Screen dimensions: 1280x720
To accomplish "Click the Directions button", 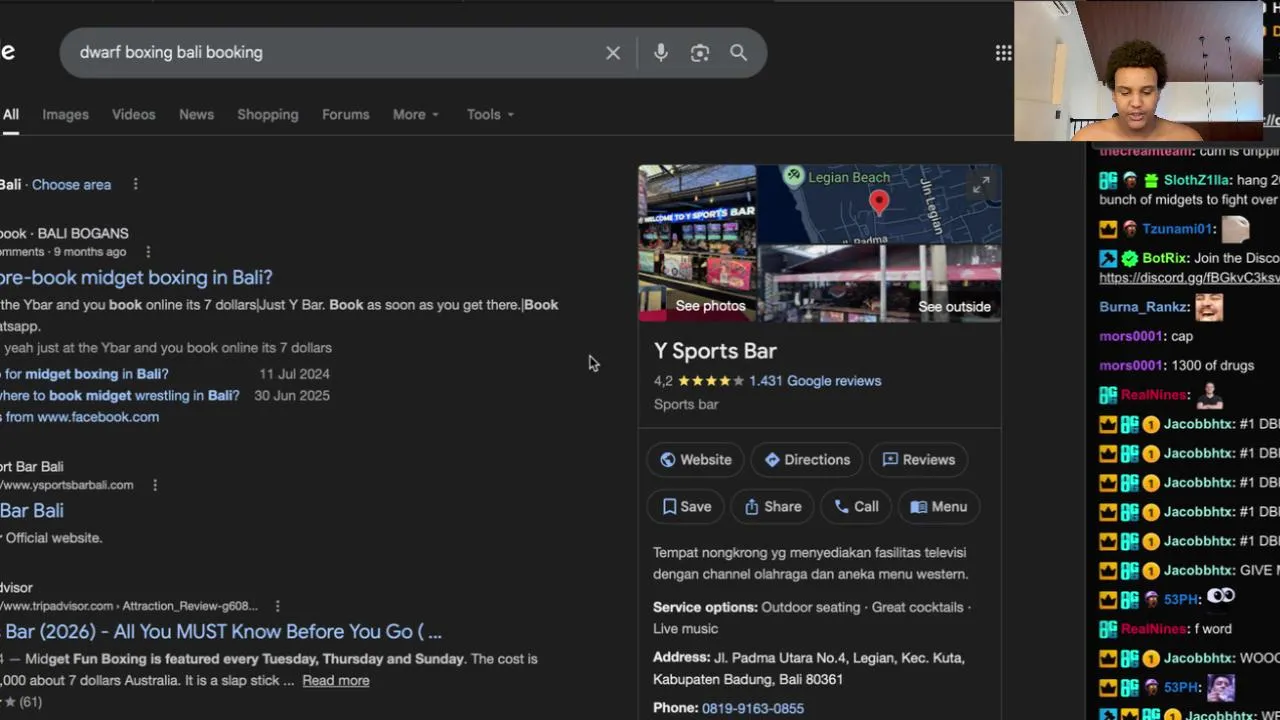I will (x=807, y=460).
